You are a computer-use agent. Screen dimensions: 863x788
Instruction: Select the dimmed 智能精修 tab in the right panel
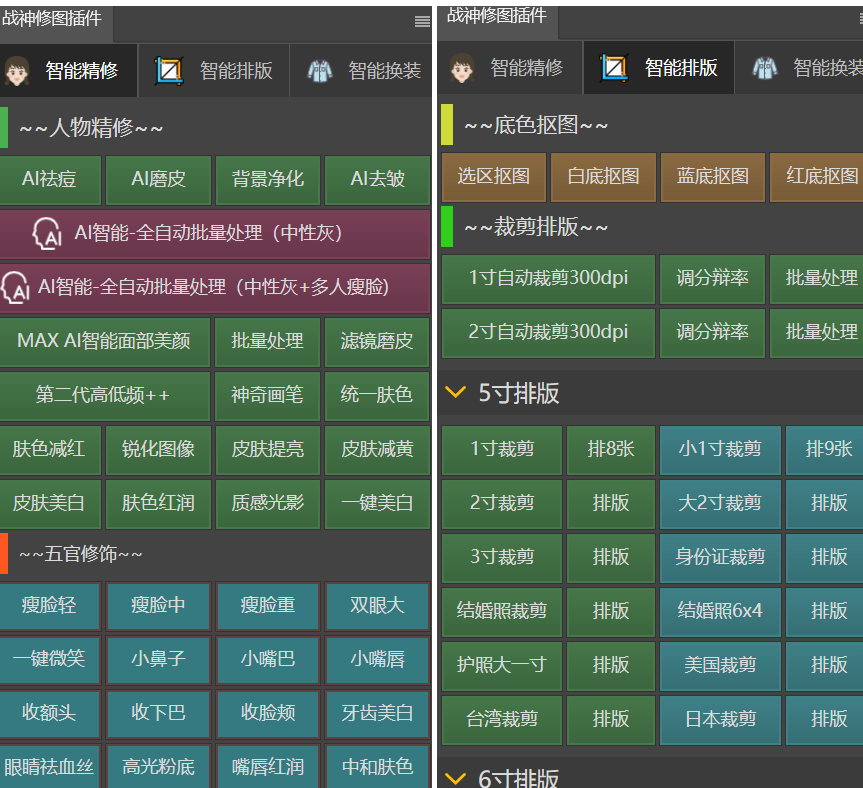coord(526,68)
